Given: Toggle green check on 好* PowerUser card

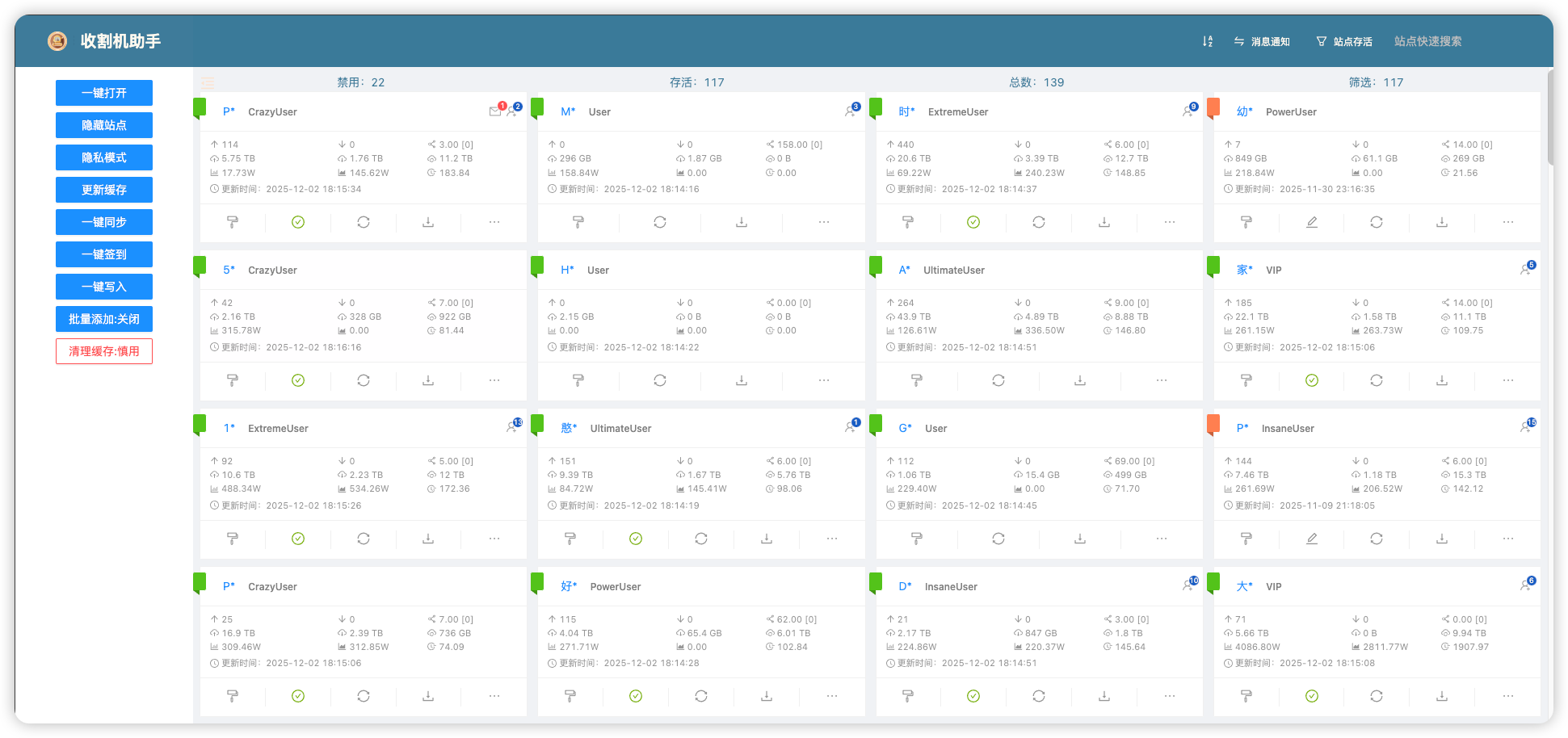Looking at the screenshot, I should (x=636, y=696).
